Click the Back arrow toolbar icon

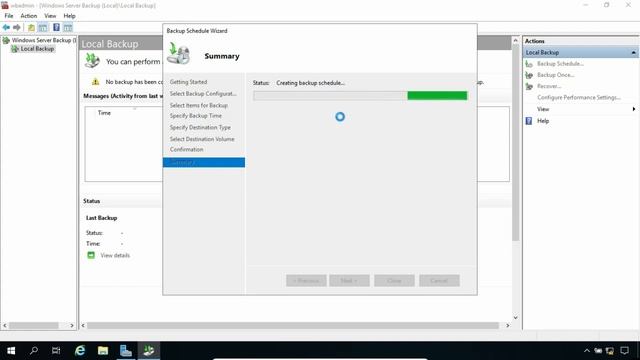(6, 27)
